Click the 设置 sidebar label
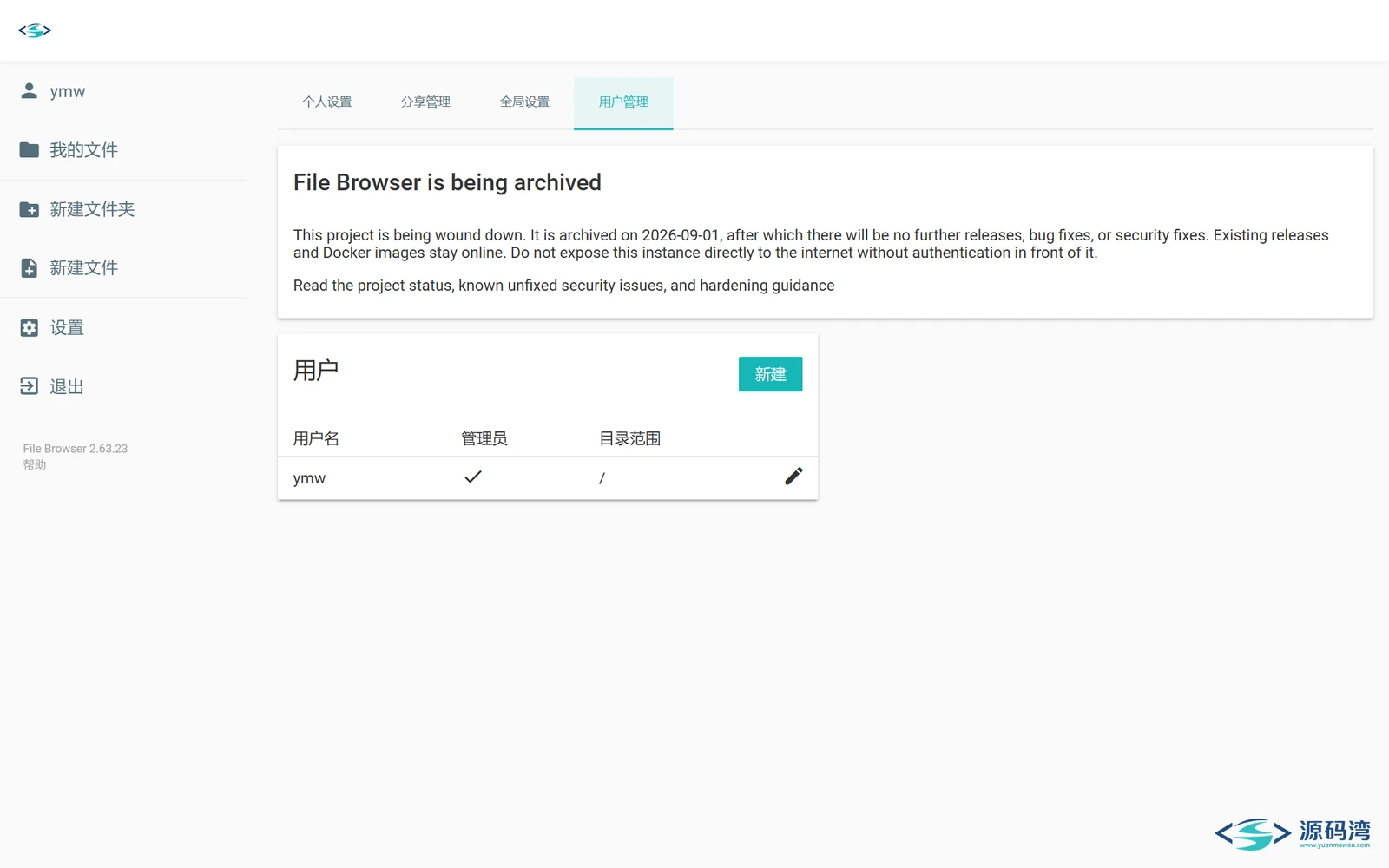 click(67, 327)
